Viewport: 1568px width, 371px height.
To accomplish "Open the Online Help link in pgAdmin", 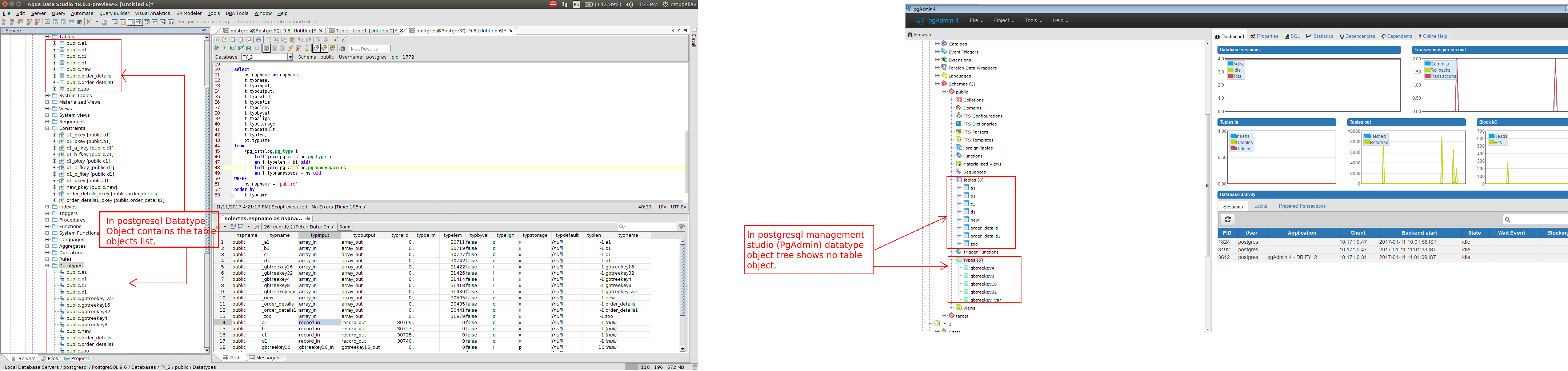I will point(1433,36).
